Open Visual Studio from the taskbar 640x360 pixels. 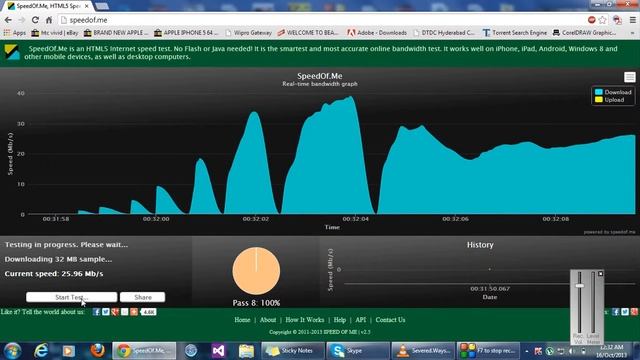click(218, 351)
